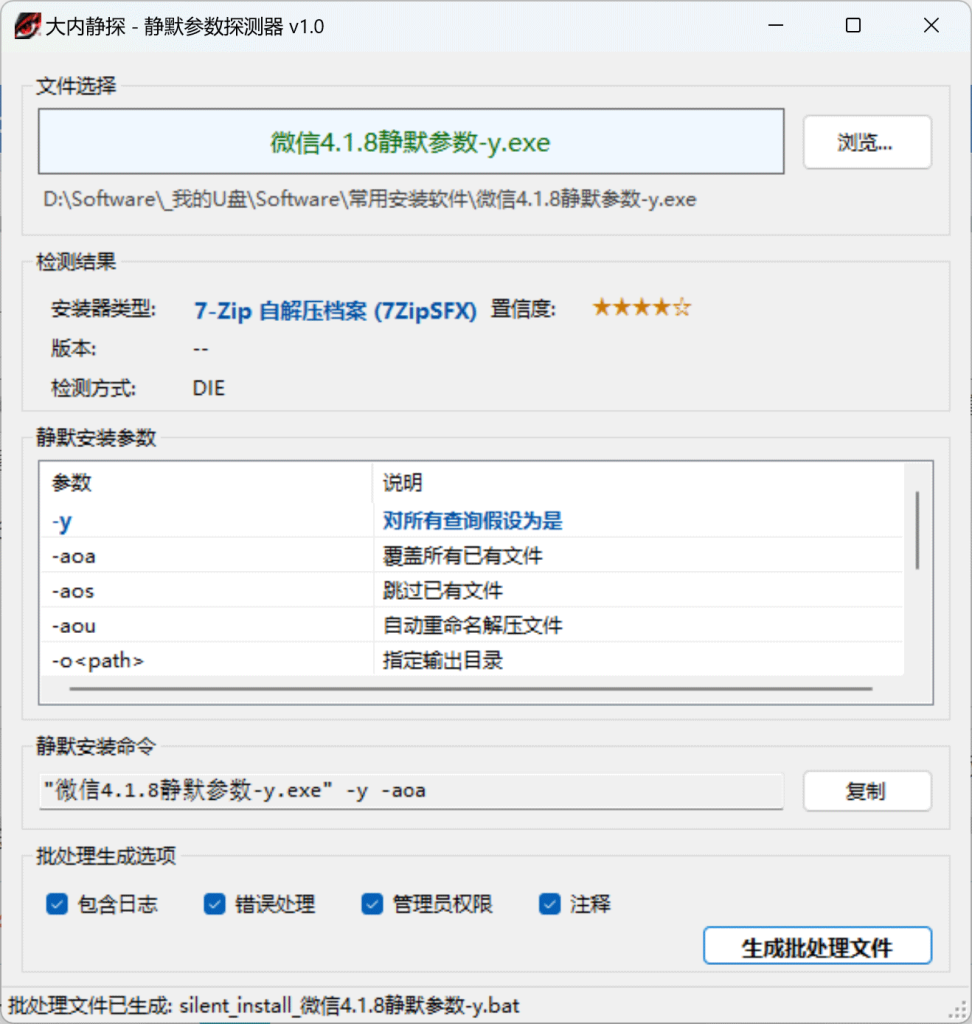
Task: Click the installer type 7-Zip 自解压档案 text
Action: coord(335,310)
